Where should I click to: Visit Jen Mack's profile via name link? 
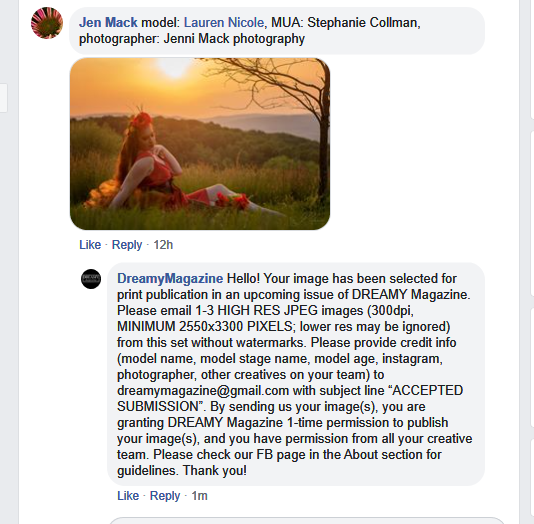[x=108, y=22]
